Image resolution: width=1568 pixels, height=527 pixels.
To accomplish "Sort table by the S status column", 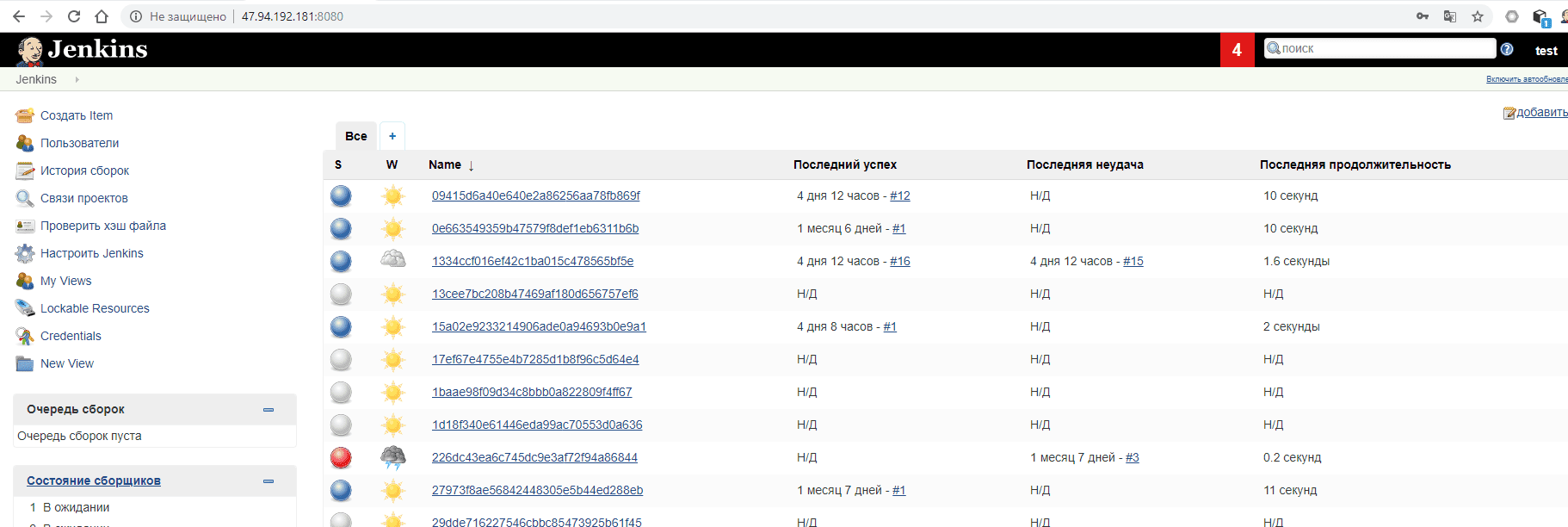I will coord(338,164).
